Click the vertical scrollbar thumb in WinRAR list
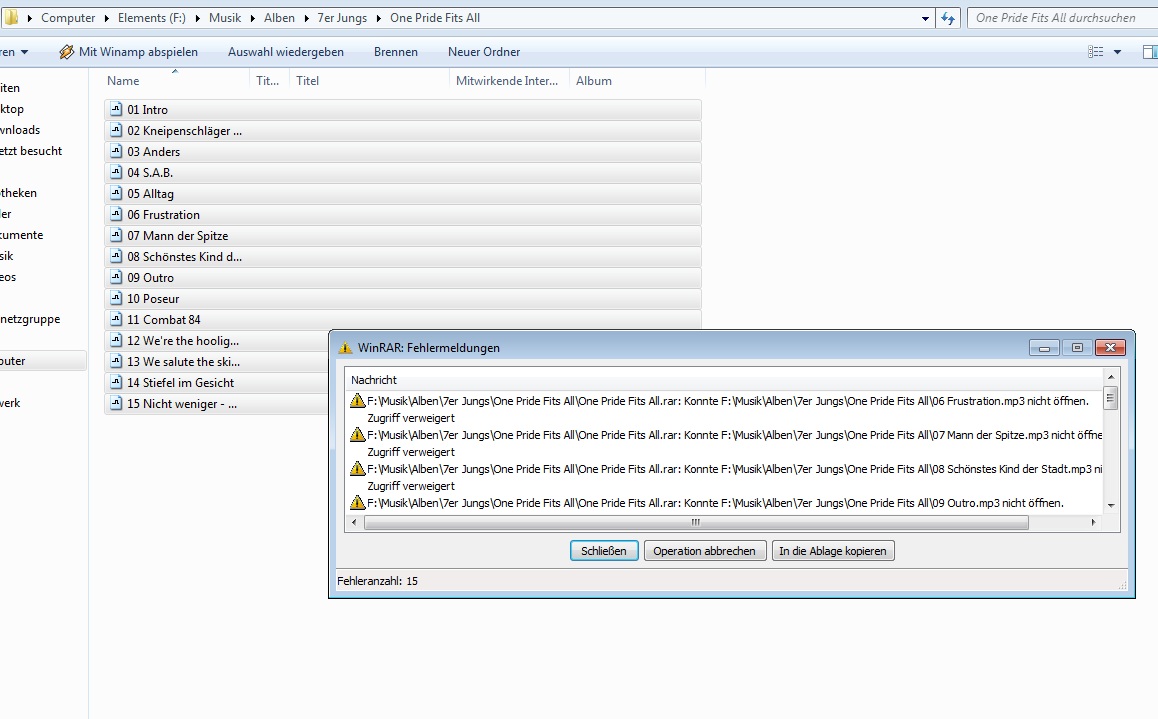 coord(1110,398)
